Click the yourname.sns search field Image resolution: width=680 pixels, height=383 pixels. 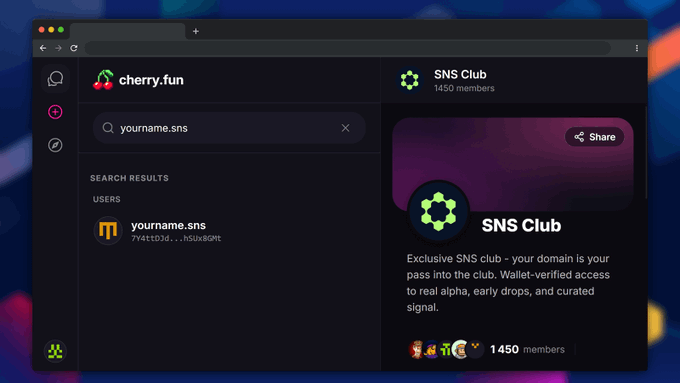(229, 128)
